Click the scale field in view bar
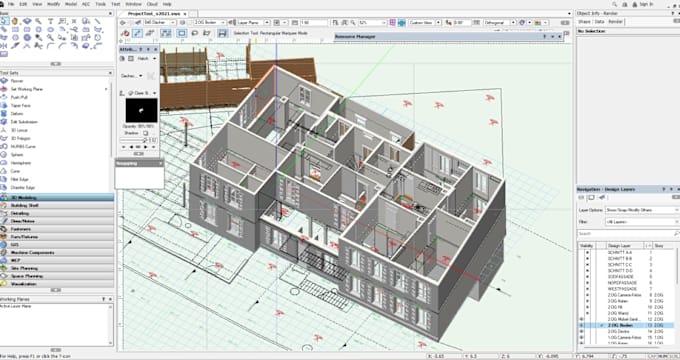The height and width of the screenshot is (360, 680). 313,23
